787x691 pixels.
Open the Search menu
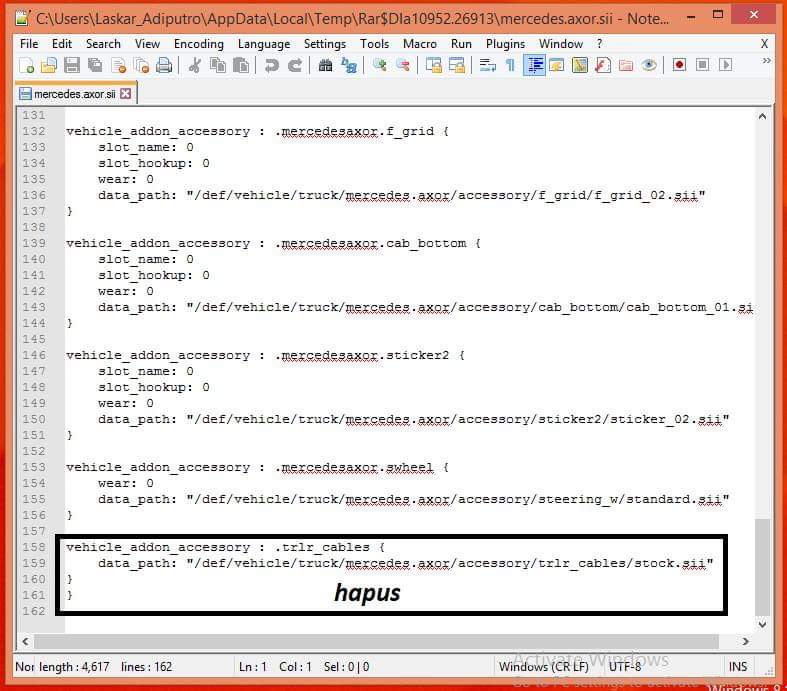pyautogui.click(x=103, y=44)
